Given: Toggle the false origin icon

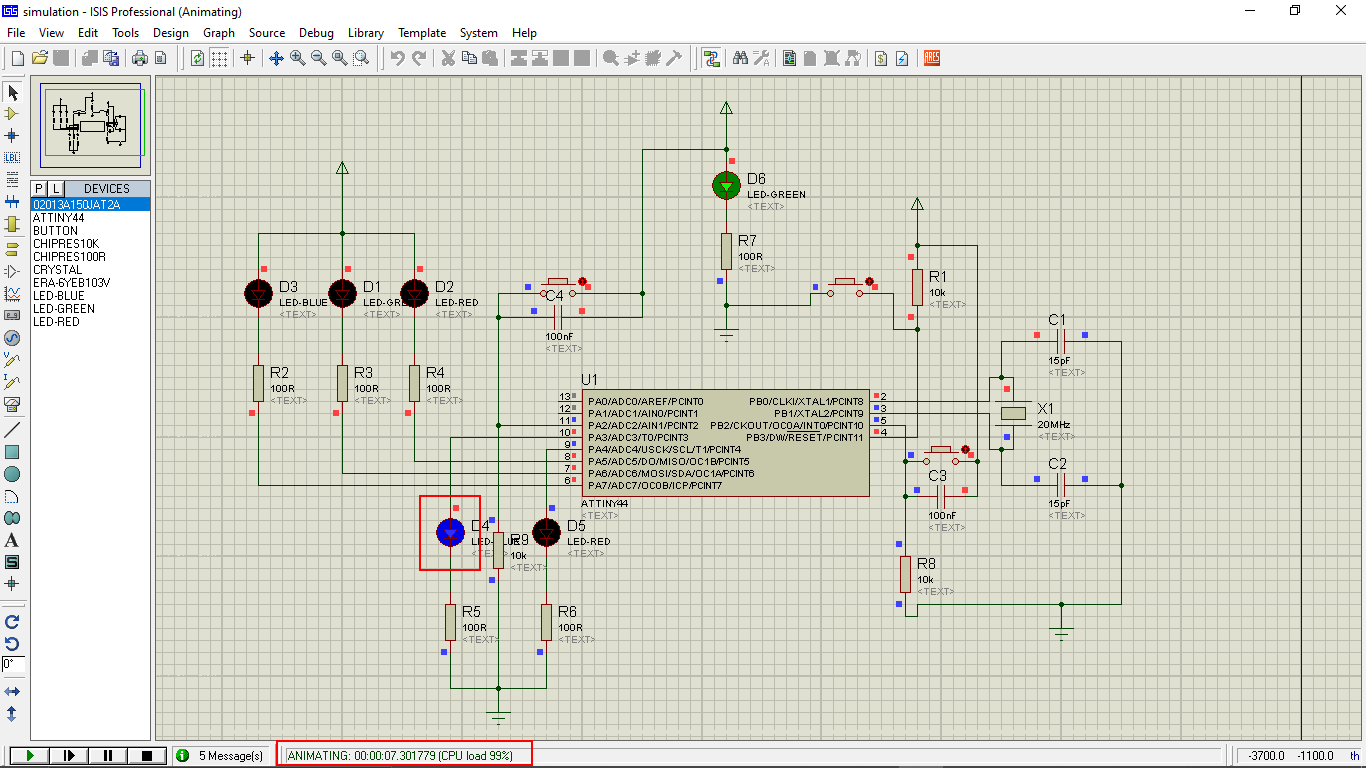Looking at the screenshot, I should [x=248, y=58].
